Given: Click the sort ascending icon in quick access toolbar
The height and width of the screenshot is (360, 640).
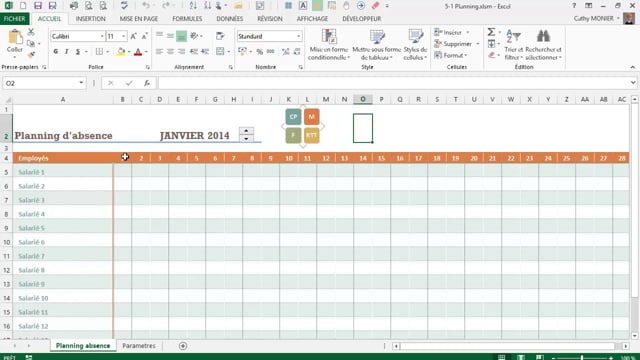Looking at the screenshot, I should [x=193, y=6].
